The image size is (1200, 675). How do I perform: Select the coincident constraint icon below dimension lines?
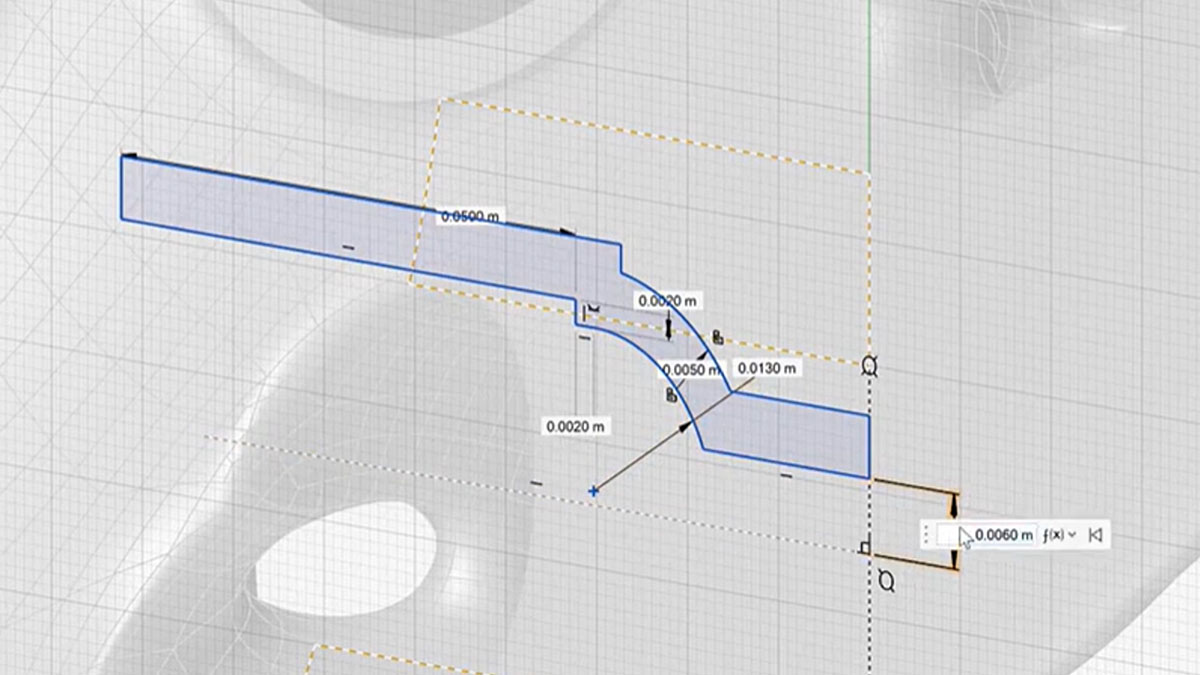click(x=886, y=581)
